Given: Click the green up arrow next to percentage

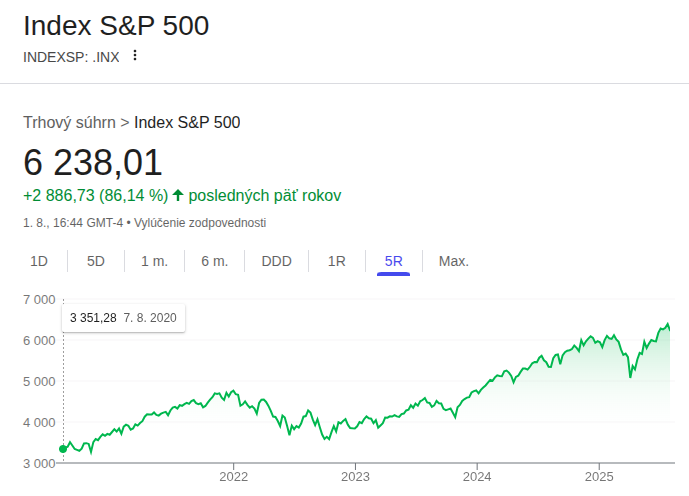Looking at the screenshot, I should pyautogui.click(x=178, y=195).
